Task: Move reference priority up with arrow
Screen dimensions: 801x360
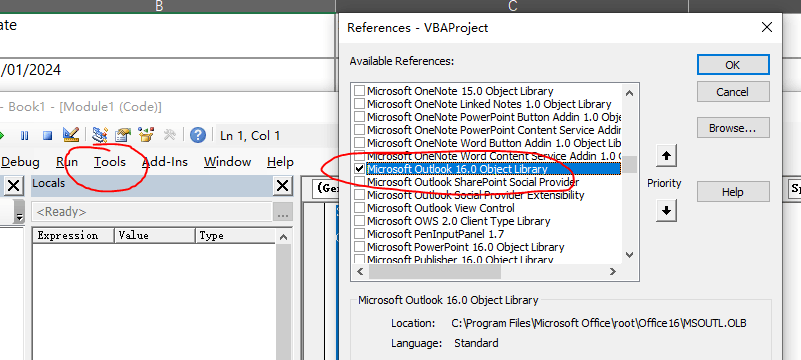Action: click(x=666, y=156)
